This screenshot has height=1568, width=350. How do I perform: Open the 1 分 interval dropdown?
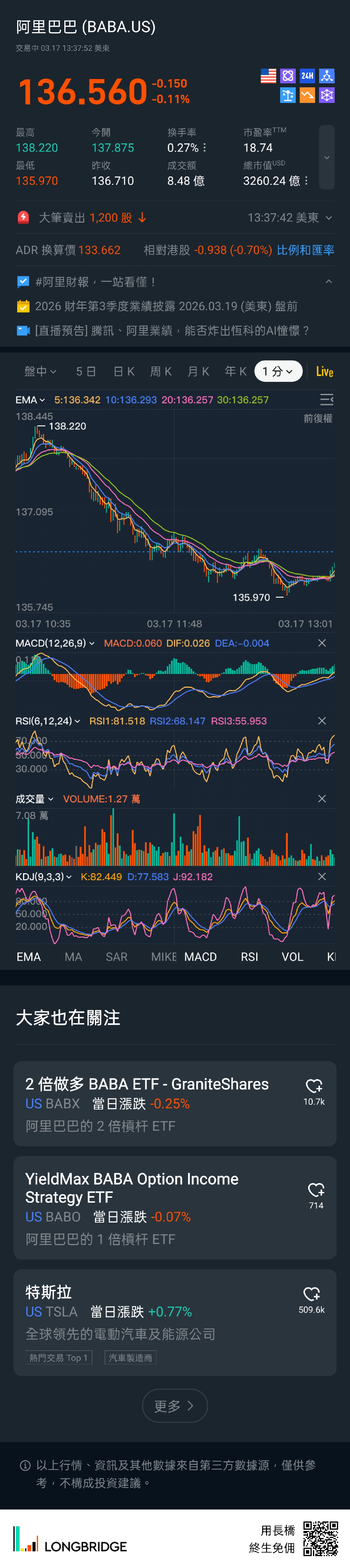pyautogui.click(x=278, y=371)
